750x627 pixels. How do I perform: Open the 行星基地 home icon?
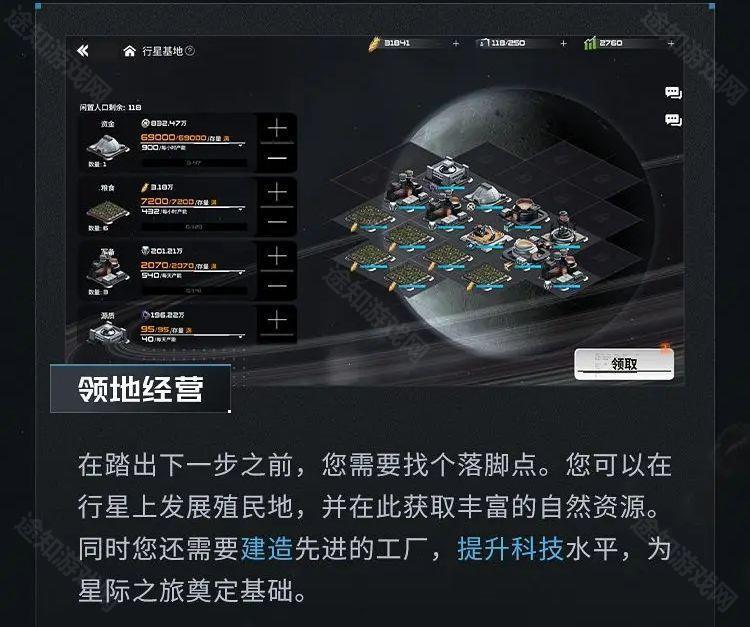129,51
